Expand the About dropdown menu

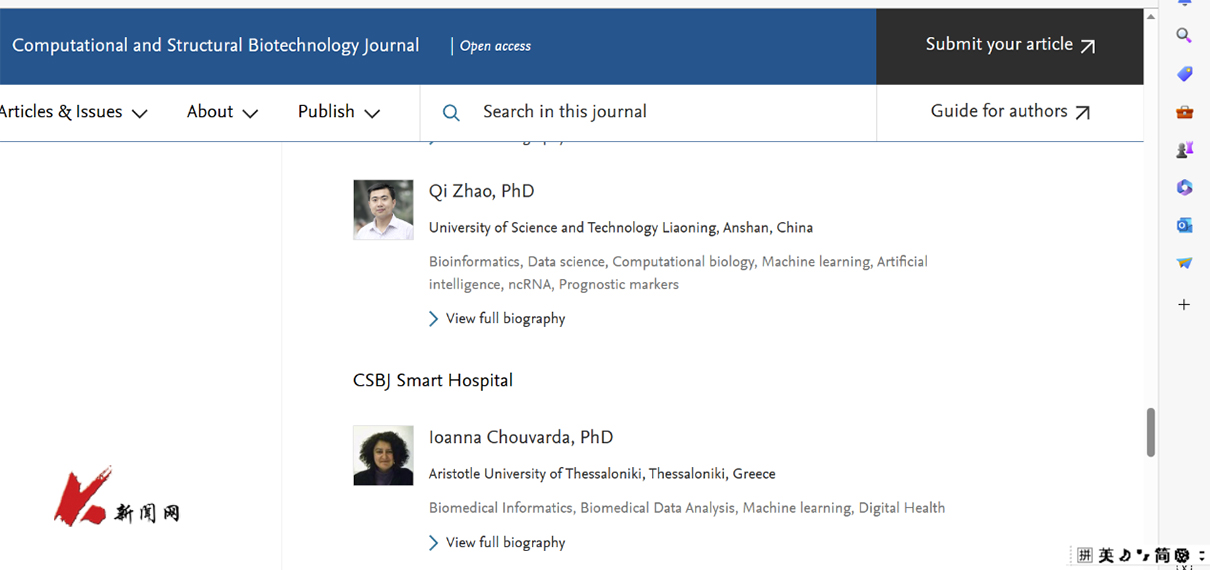pyautogui.click(x=222, y=112)
